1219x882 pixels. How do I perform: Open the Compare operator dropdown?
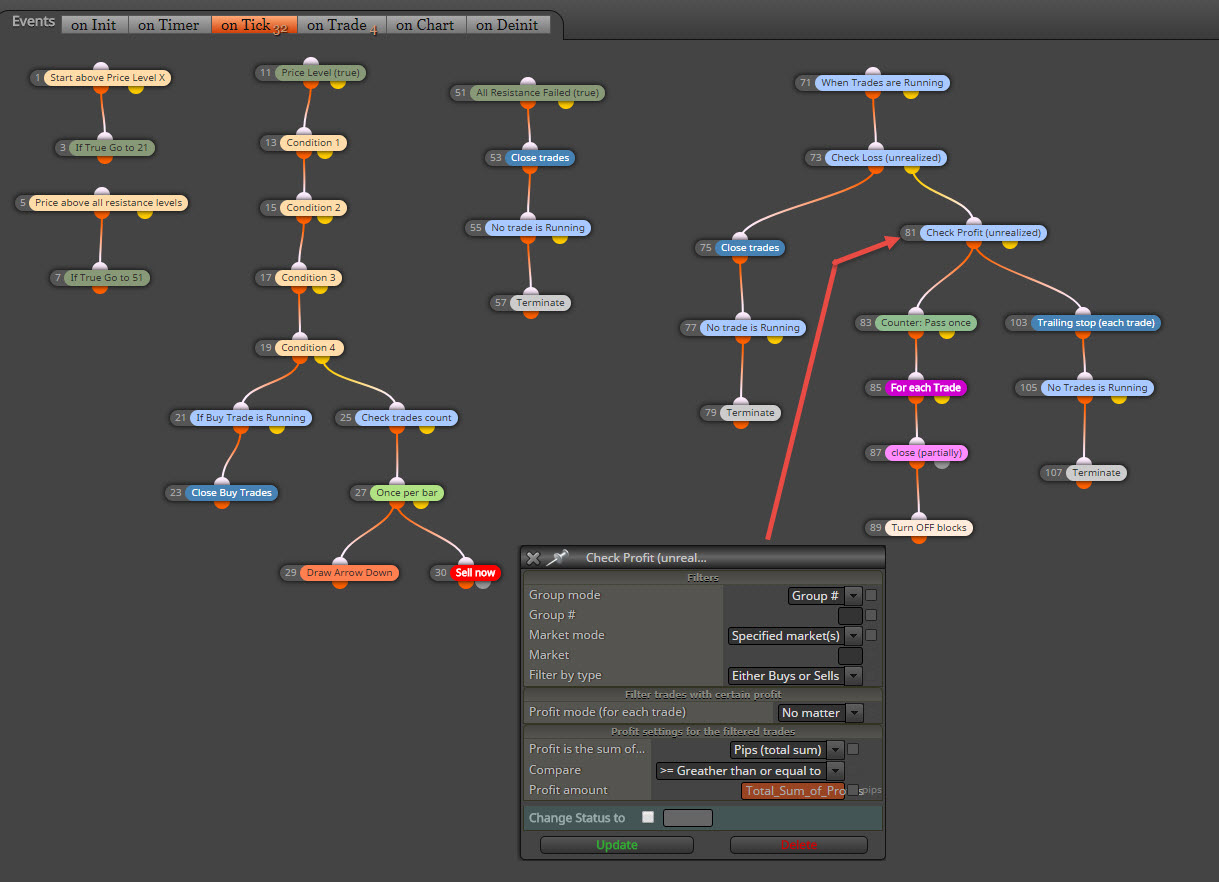click(750, 771)
